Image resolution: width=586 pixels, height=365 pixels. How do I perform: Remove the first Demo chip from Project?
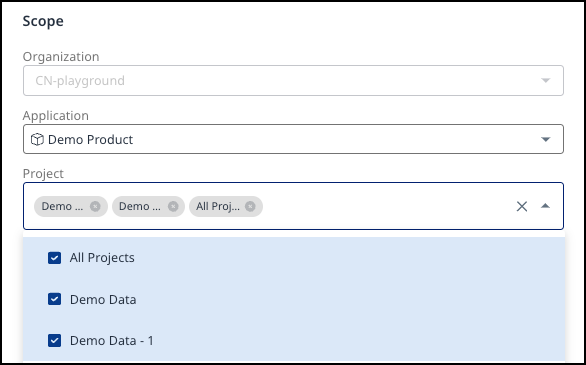[95, 206]
